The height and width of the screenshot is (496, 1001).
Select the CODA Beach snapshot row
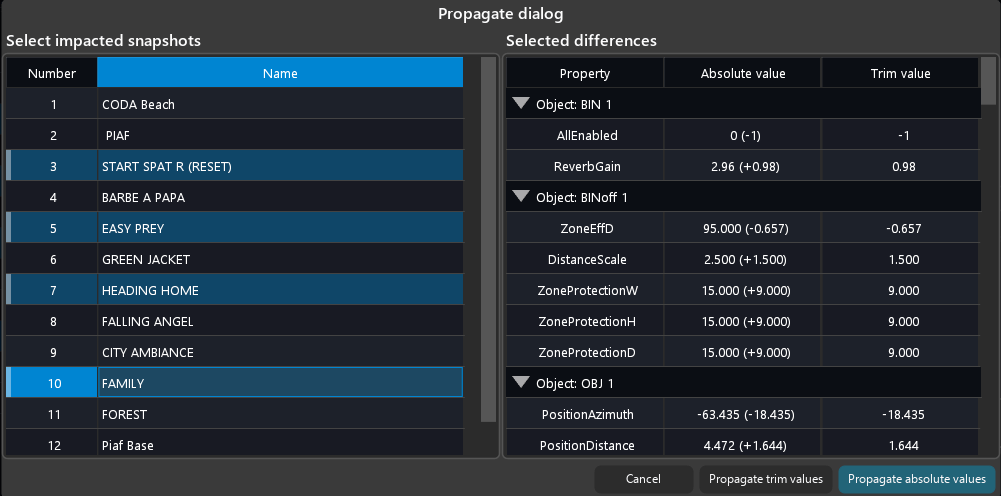[x=280, y=104]
